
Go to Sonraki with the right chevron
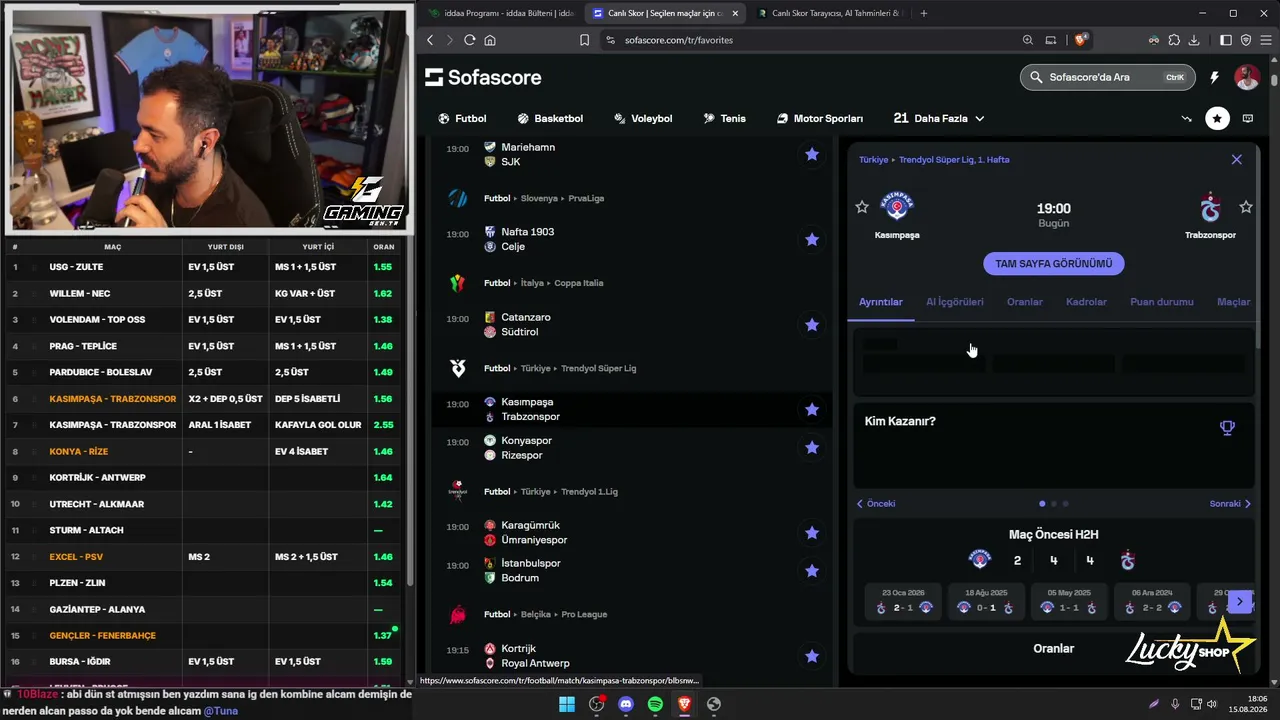[x=1230, y=504]
